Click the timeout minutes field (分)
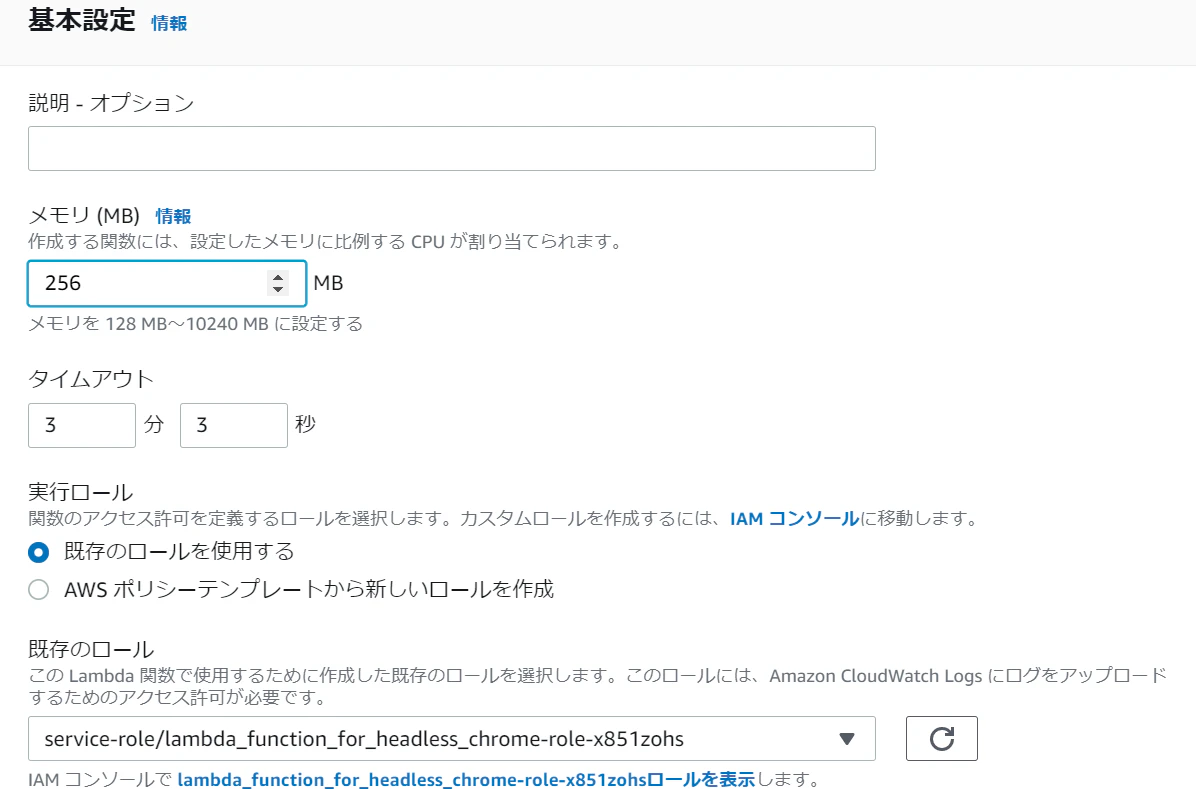The height and width of the screenshot is (789, 1196). 82,425
